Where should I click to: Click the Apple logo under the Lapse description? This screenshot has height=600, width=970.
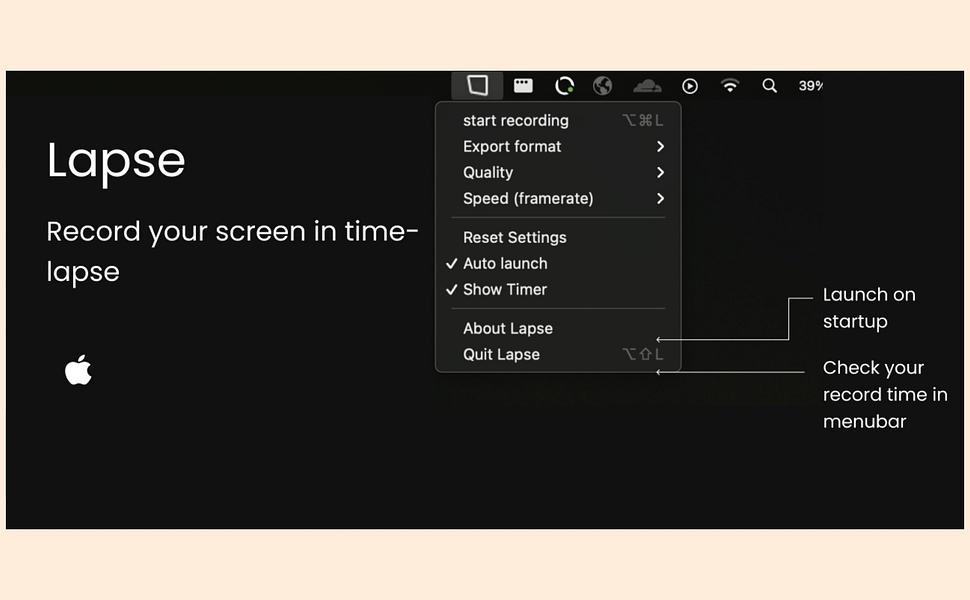pos(78,370)
